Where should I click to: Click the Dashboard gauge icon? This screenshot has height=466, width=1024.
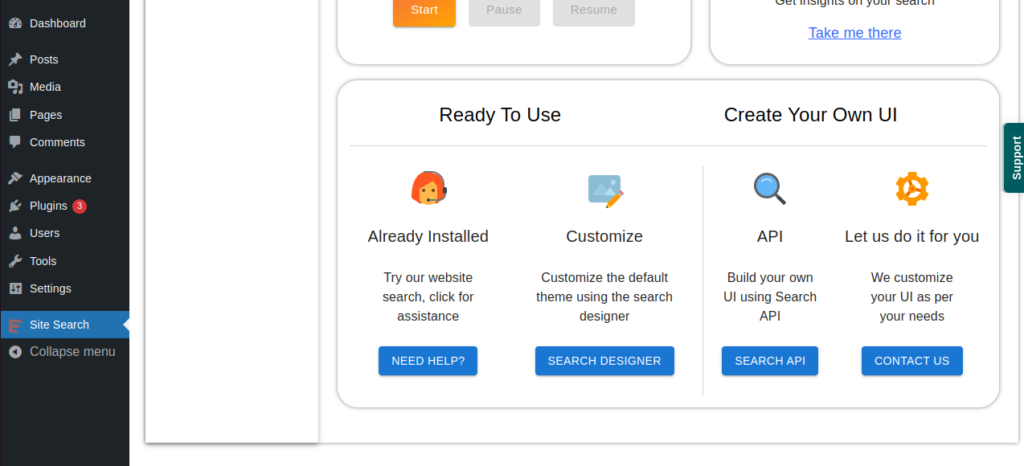click(x=15, y=23)
